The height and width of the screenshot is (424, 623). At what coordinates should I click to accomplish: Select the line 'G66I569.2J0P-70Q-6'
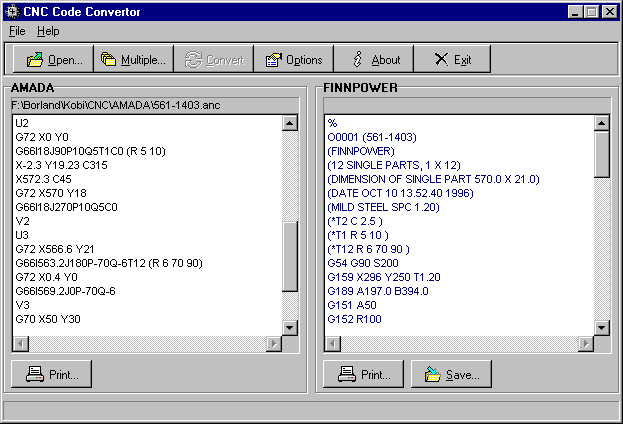click(65, 291)
